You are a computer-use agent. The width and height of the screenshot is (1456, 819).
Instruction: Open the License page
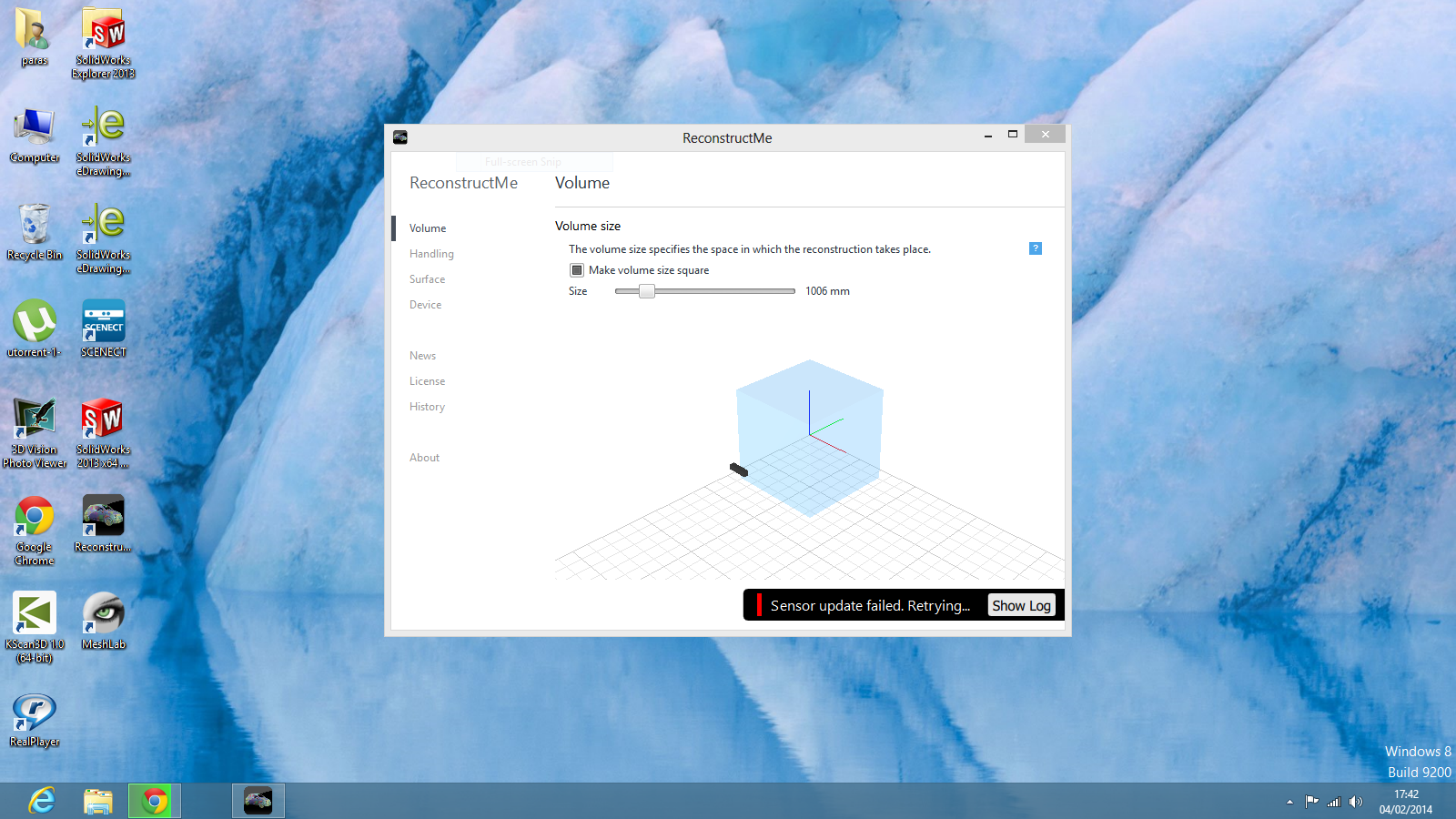click(x=427, y=381)
